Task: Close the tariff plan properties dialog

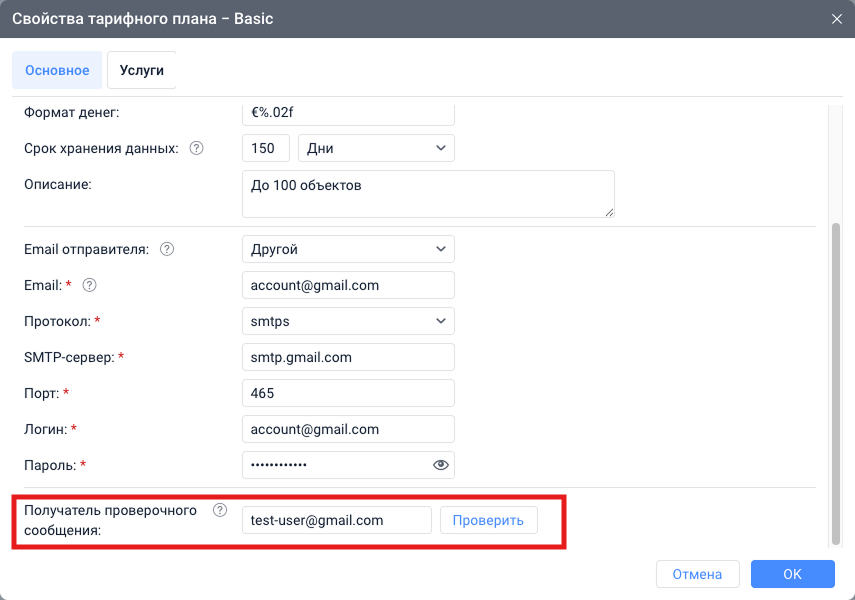Action: (x=836, y=18)
